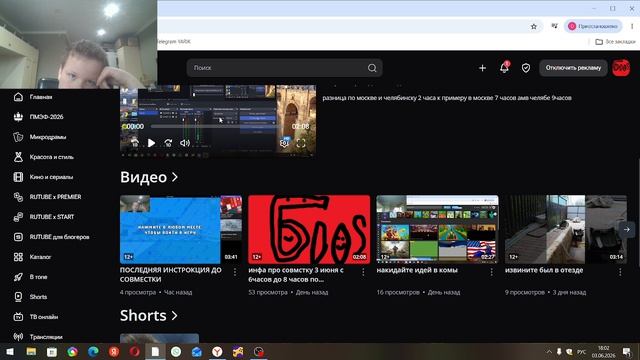Open the В топе trending section

coord(30,277)
